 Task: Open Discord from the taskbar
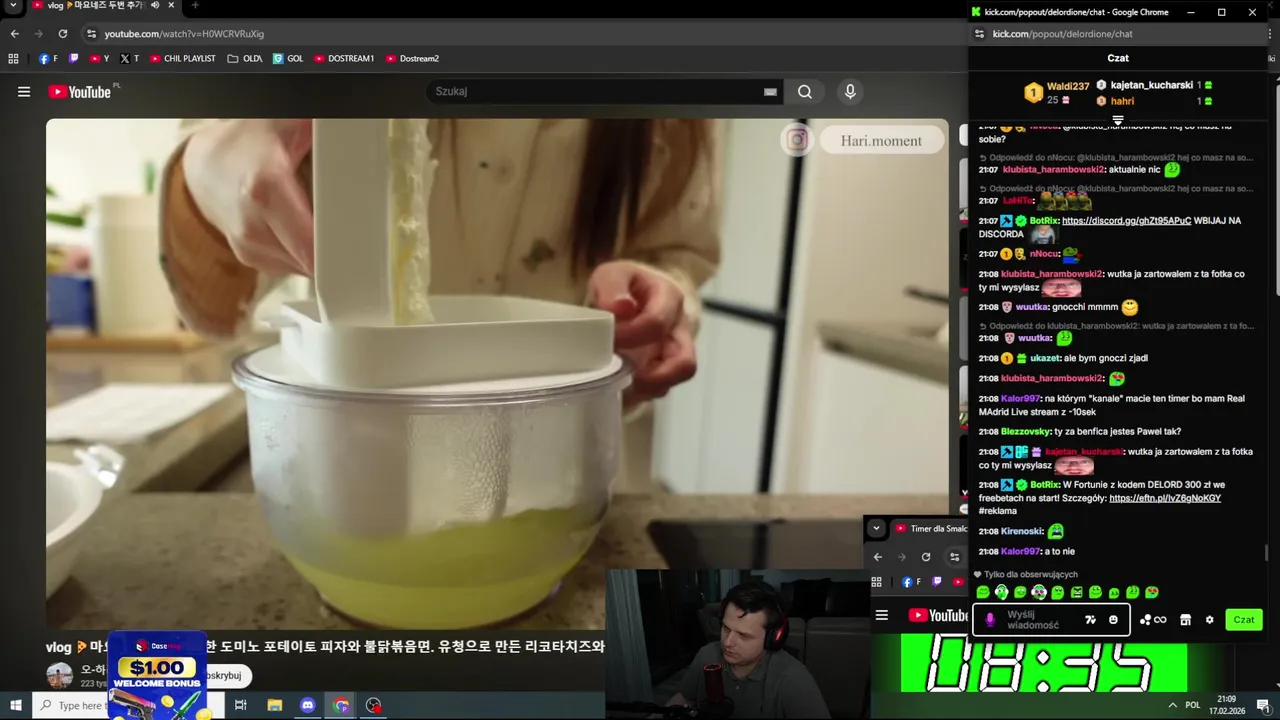308,706
